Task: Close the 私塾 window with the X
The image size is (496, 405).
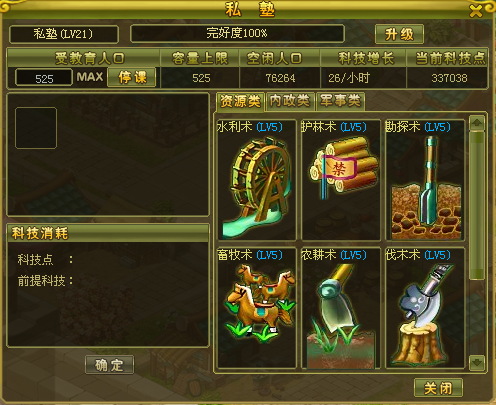Action: tap(476, 11)
